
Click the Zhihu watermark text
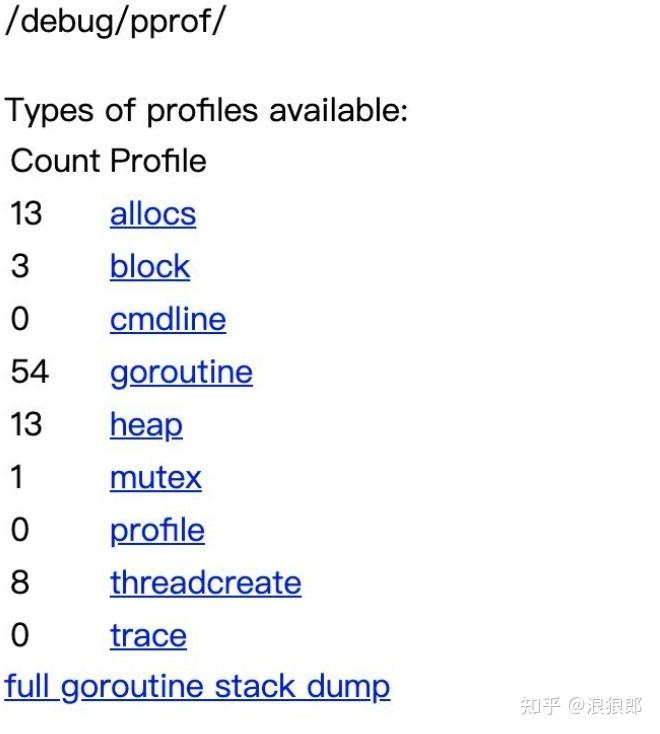point(581,706)
